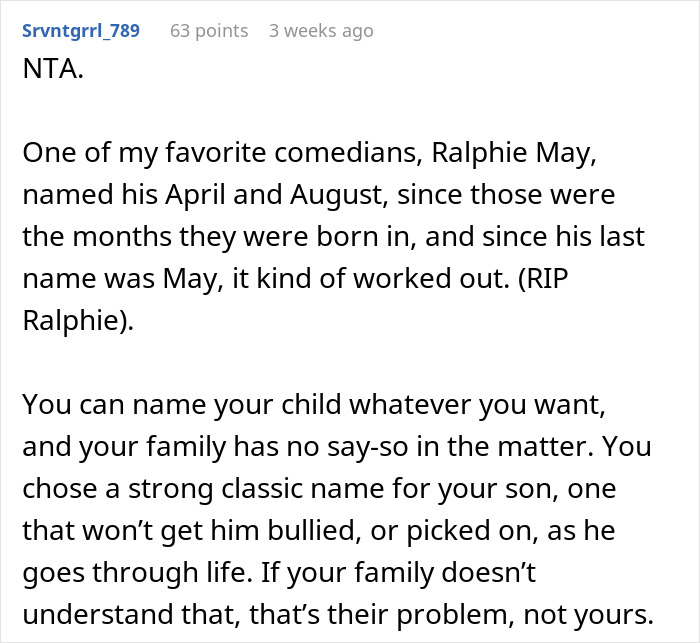Image resolution: width=700 pixels, height=643 pixels.
Task: Click the line starting the months they were born
Action: click(x=333, y=237)
